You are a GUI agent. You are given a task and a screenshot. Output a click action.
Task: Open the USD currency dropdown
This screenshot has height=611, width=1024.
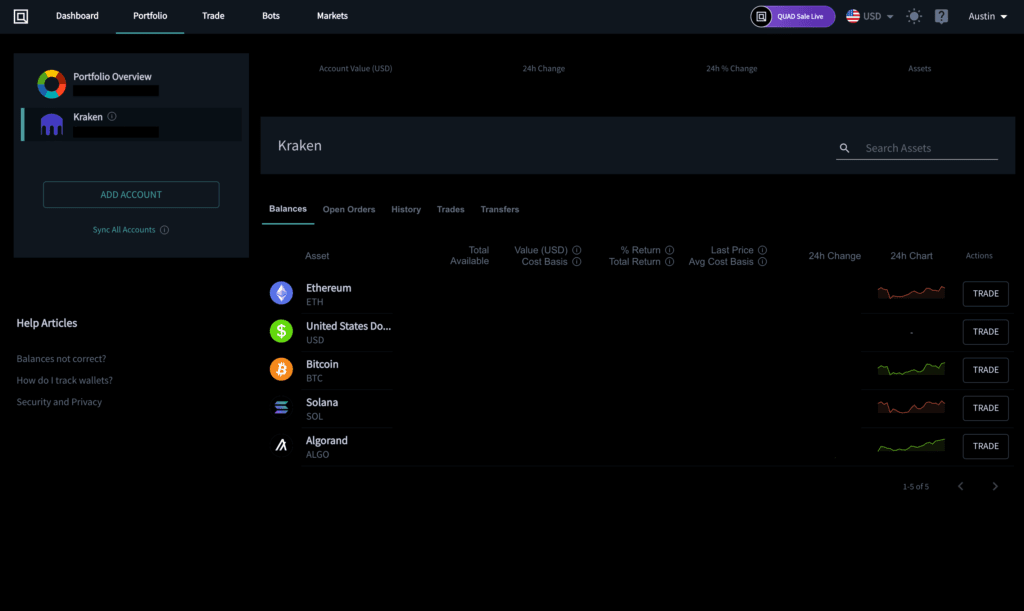870,16
